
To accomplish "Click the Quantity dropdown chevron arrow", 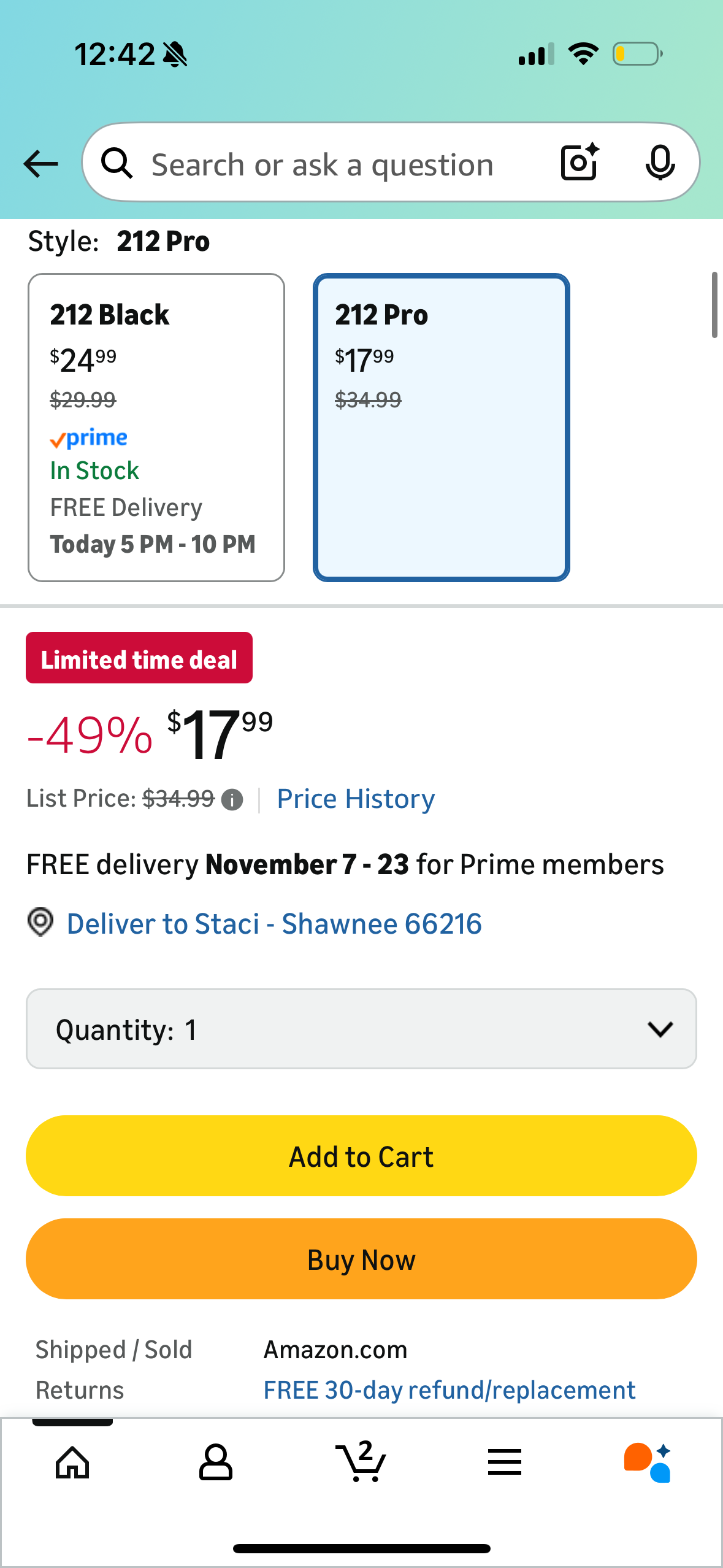I will coord(660,1029).
